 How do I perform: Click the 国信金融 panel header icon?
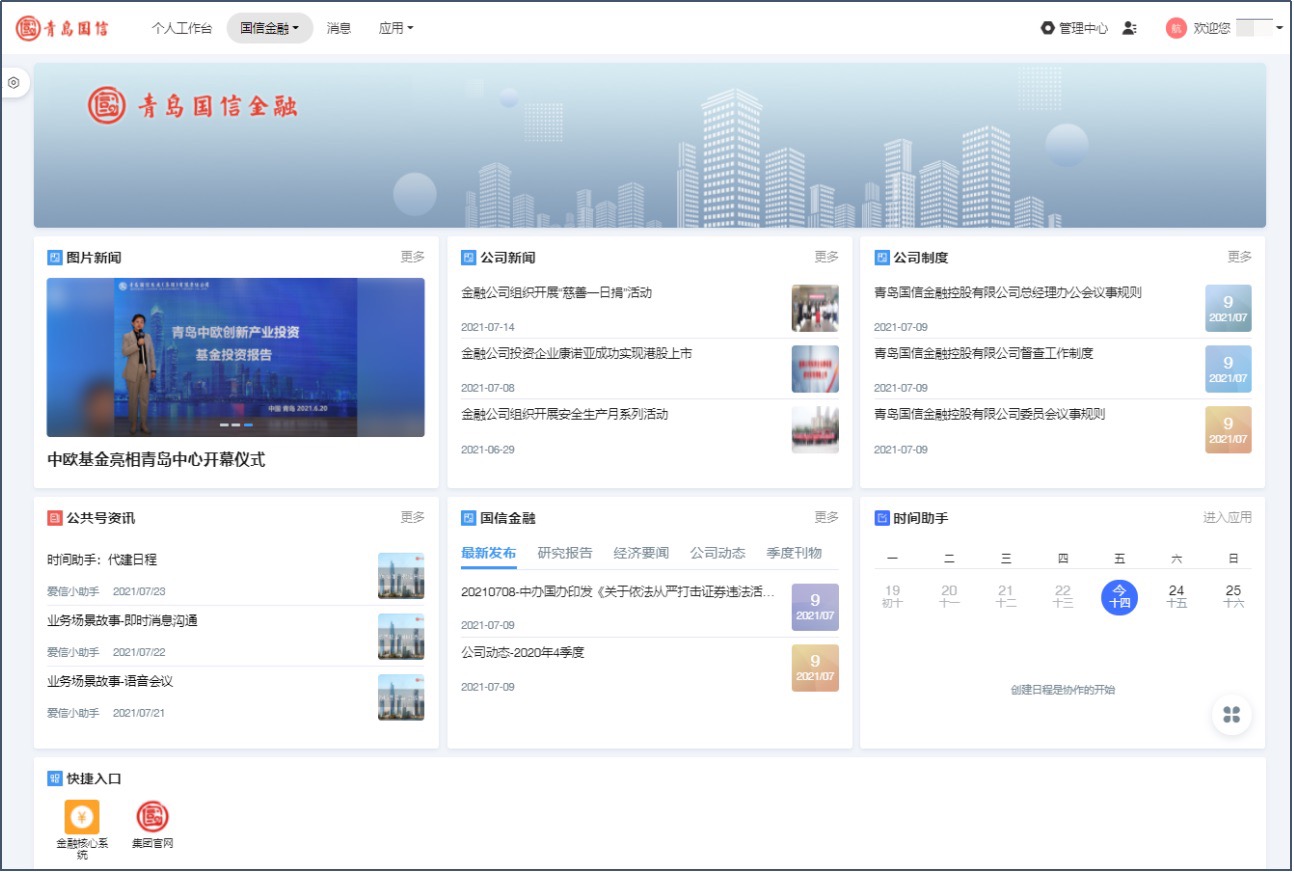point(468,518)
